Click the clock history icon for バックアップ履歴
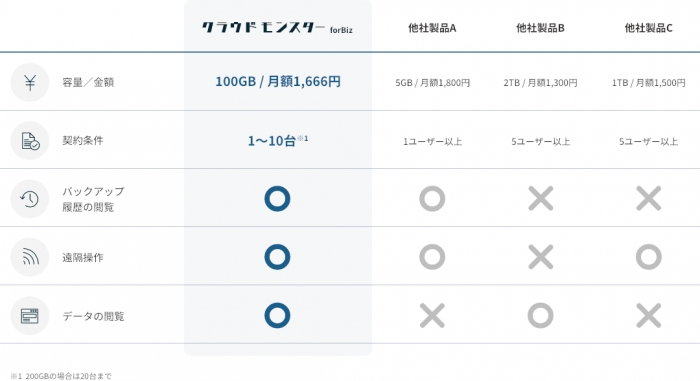The width and height of the screenshot is (700, 381). (x=30, y=199)
